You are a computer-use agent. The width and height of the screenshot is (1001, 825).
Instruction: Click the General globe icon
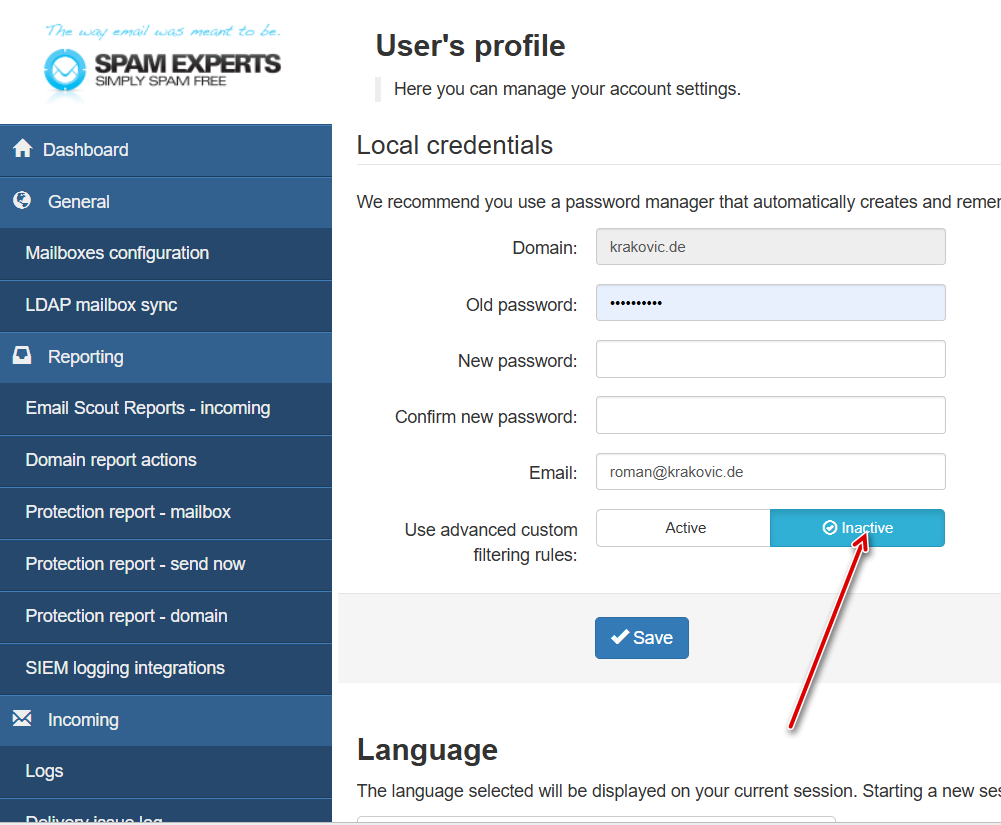(22, 201)
